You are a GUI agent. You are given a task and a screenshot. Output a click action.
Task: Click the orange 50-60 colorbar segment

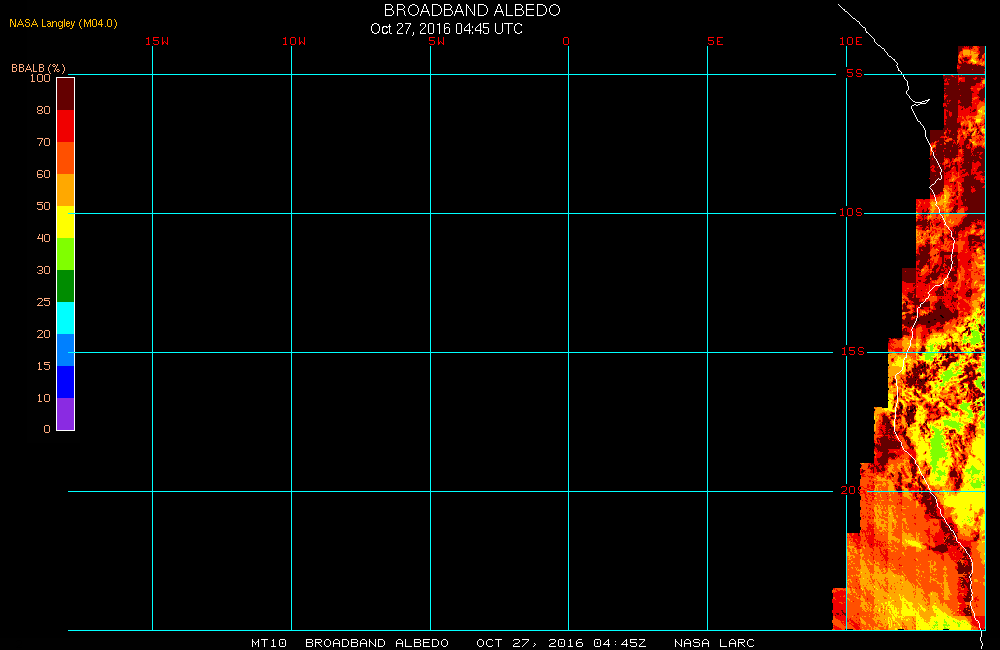click(x=66, y=190)
